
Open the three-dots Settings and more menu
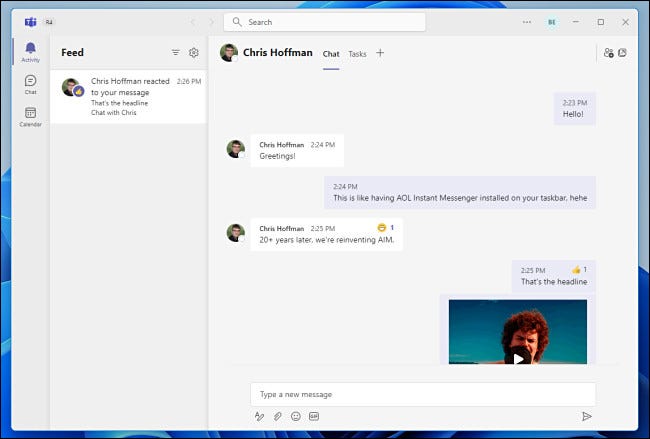(527, 22)
